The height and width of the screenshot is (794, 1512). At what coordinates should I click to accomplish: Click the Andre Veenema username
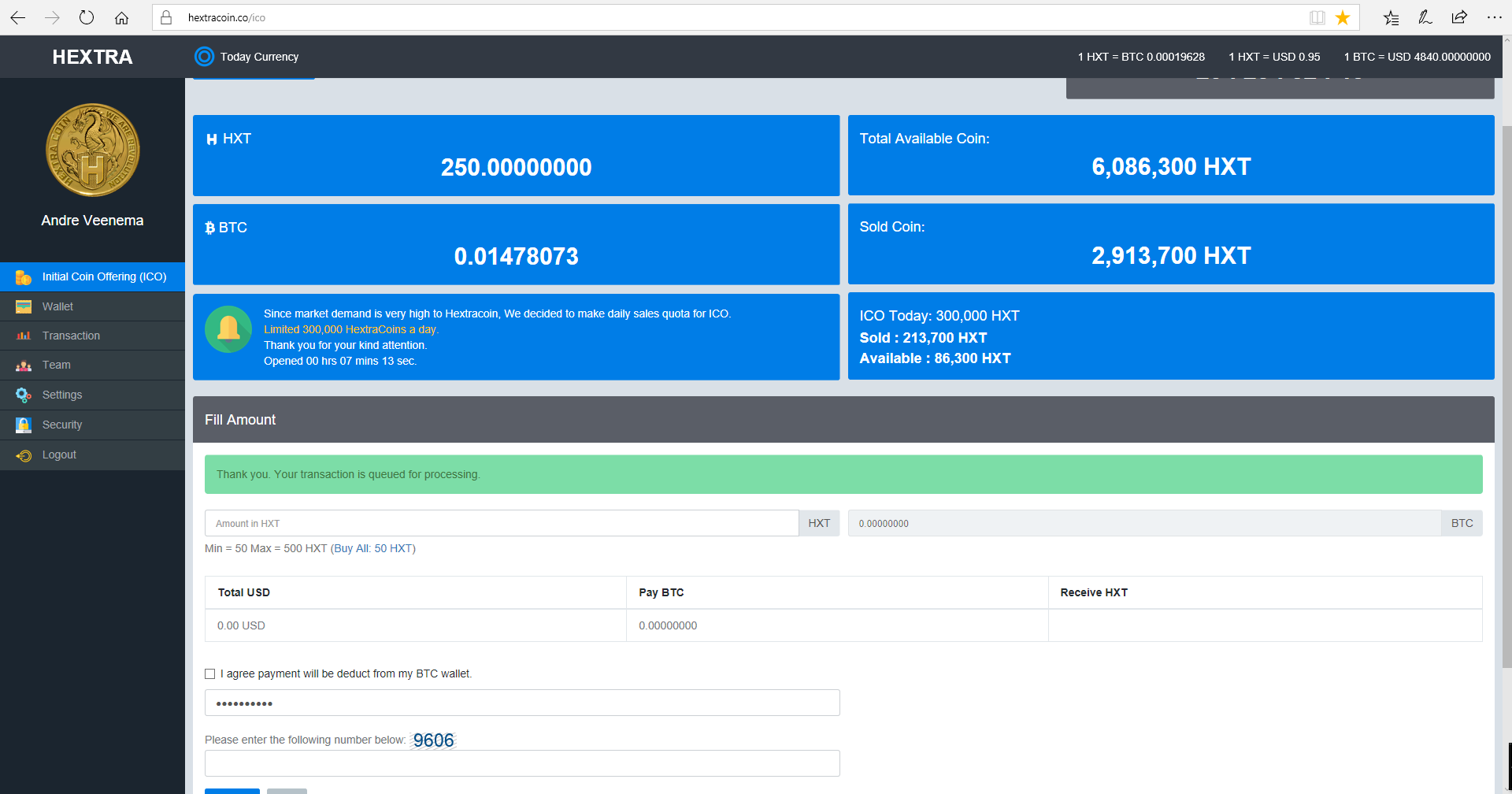point(92,221)
